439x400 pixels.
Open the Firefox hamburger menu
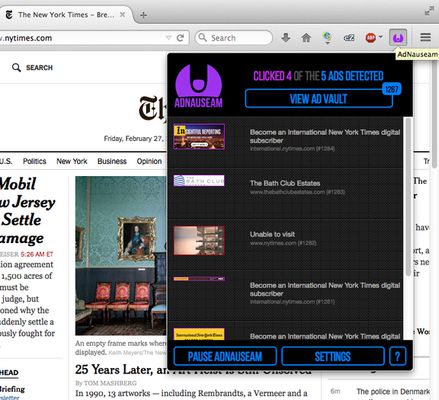click(425, 37)
